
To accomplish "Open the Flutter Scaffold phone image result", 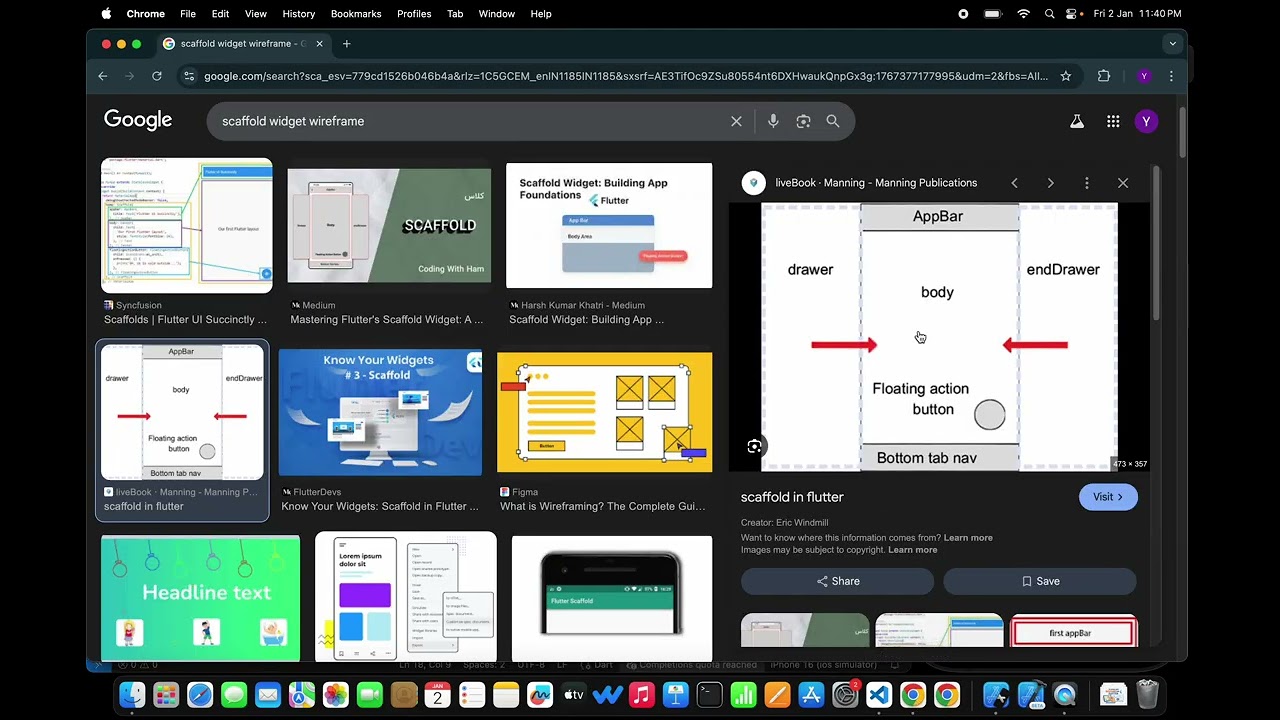I will [612, 598].
